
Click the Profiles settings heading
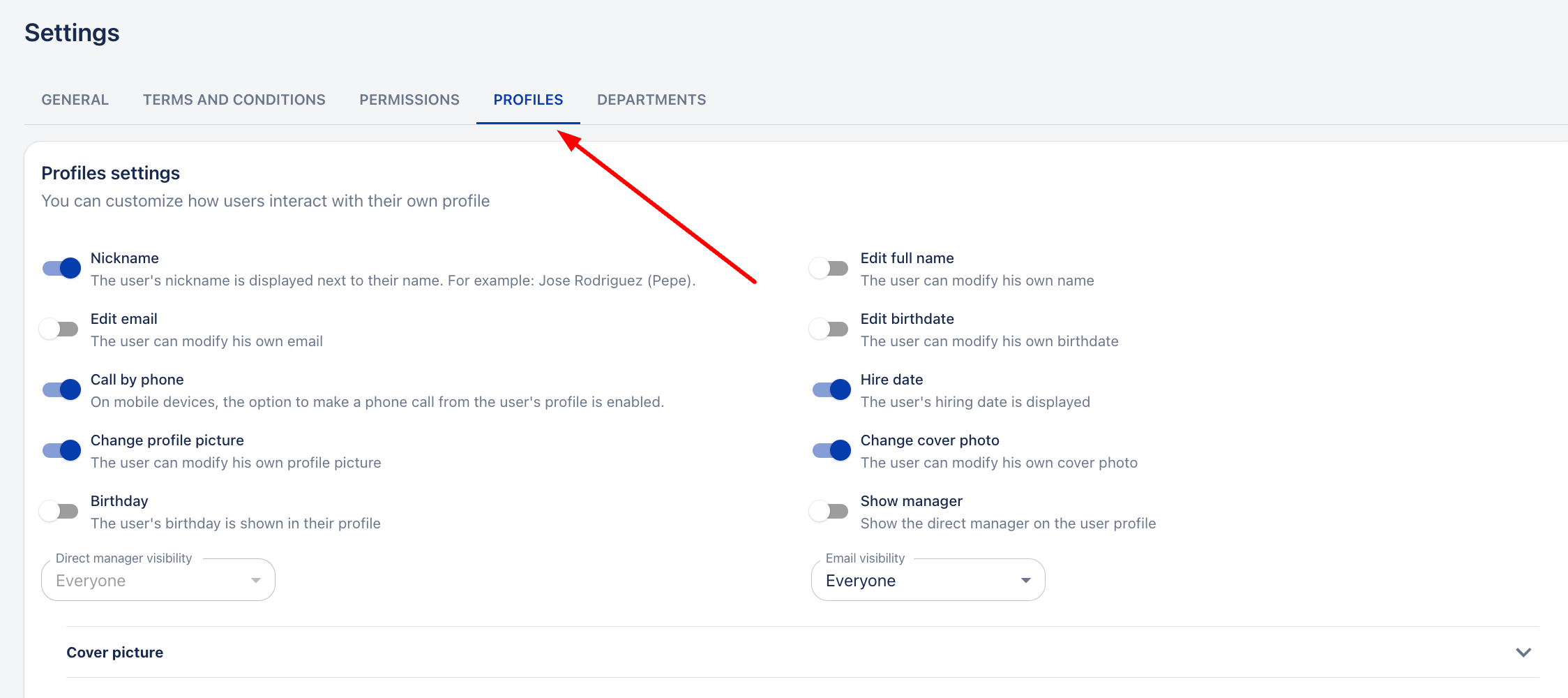(110, 172)
